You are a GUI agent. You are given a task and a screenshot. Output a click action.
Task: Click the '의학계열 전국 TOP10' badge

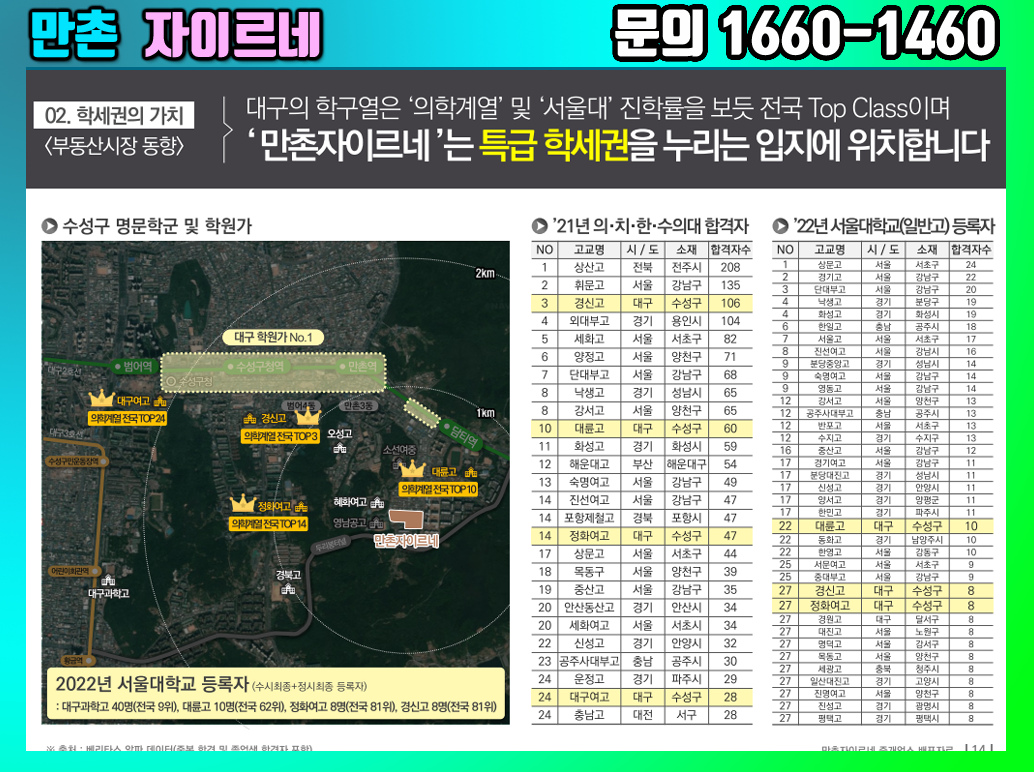(439, 489)
